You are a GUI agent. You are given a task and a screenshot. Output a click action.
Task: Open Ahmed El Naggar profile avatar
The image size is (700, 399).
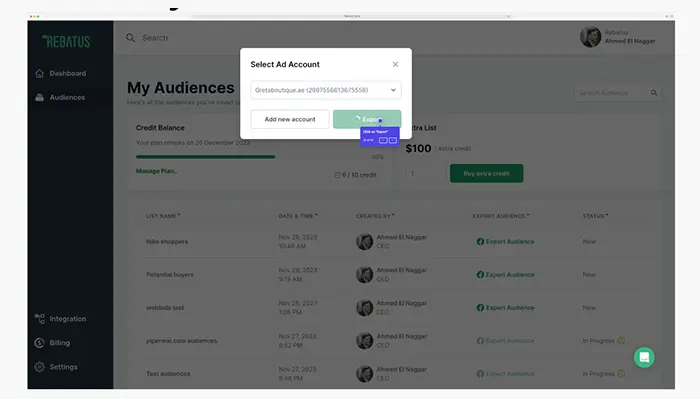tap(590, 37)
